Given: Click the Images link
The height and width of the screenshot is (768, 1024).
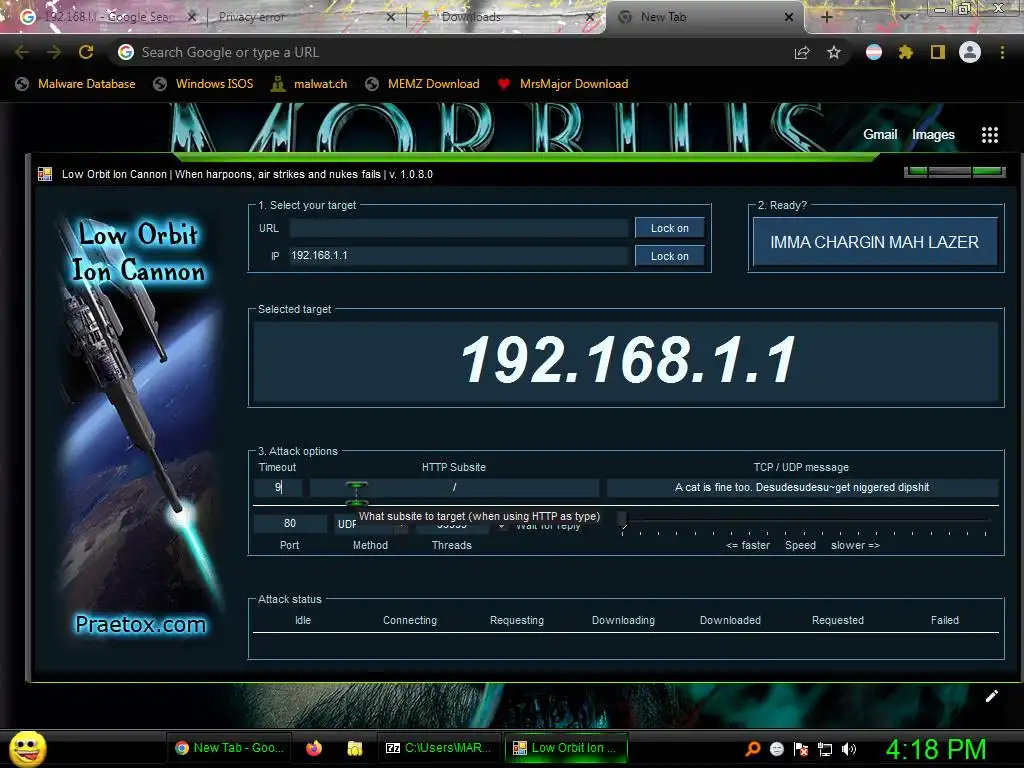Looking at the screenshot, I should click(x=933, y=135).
